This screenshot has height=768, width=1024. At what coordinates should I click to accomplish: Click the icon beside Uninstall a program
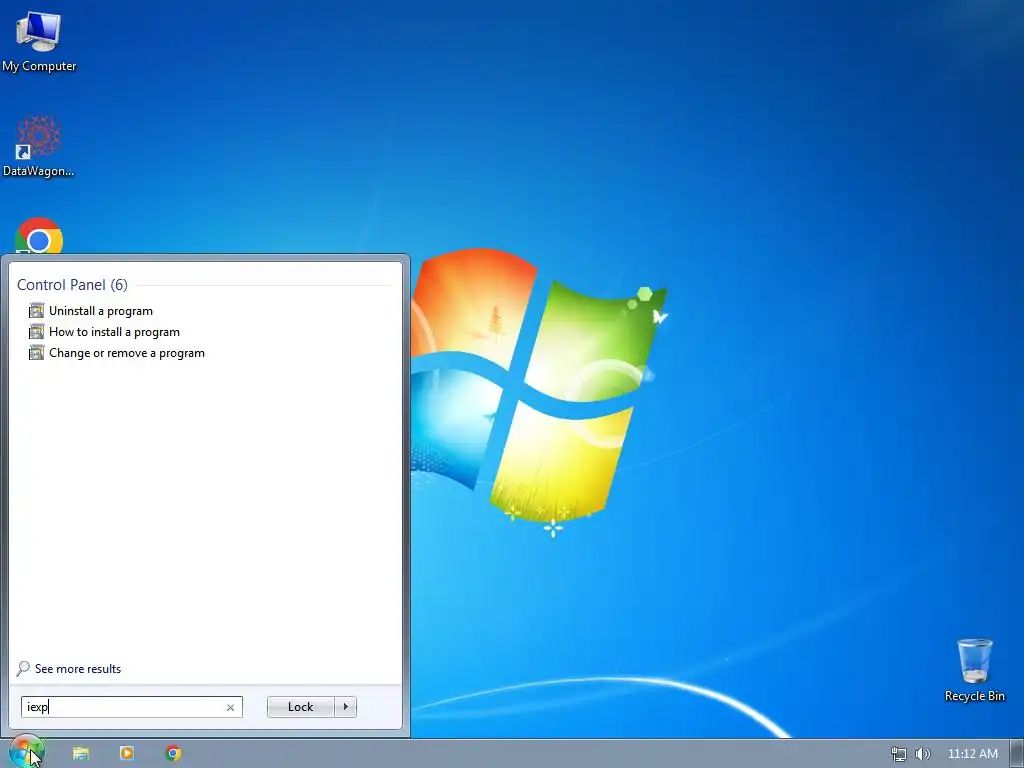(37, 311)
